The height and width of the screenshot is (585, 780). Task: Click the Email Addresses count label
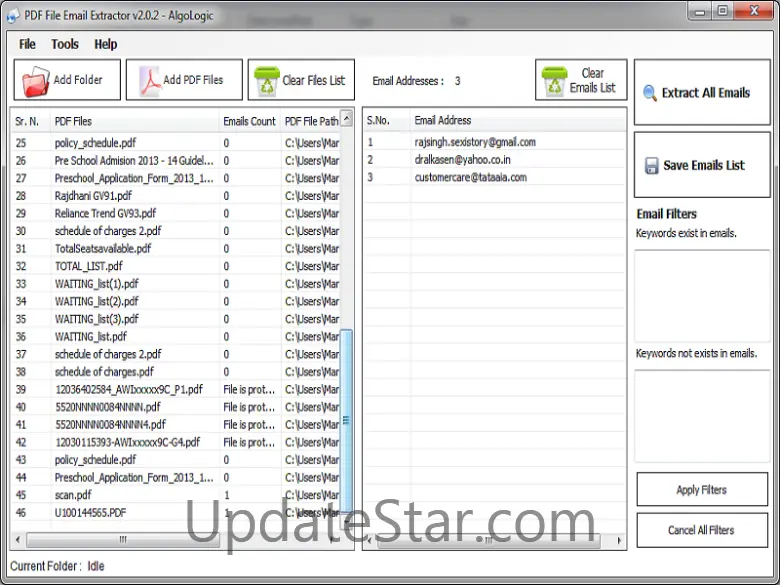pyautogui.click(x=416, y=81)
